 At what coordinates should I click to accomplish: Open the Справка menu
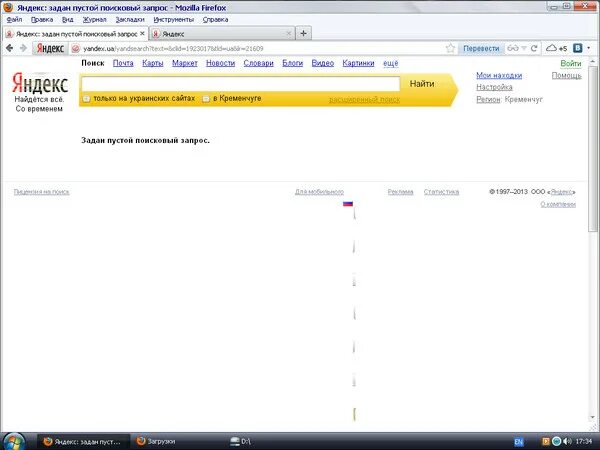(x=215, y=20)
